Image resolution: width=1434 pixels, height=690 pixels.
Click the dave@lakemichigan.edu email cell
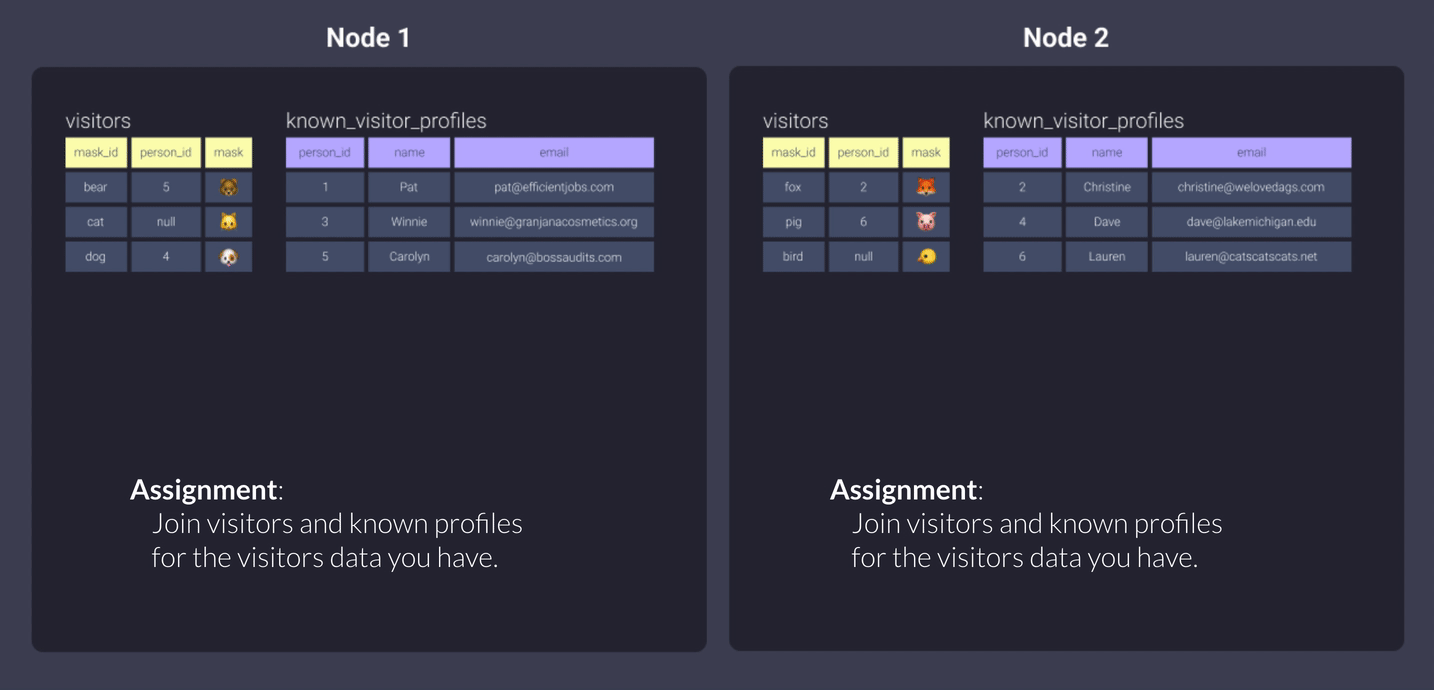click(1251, 222)
